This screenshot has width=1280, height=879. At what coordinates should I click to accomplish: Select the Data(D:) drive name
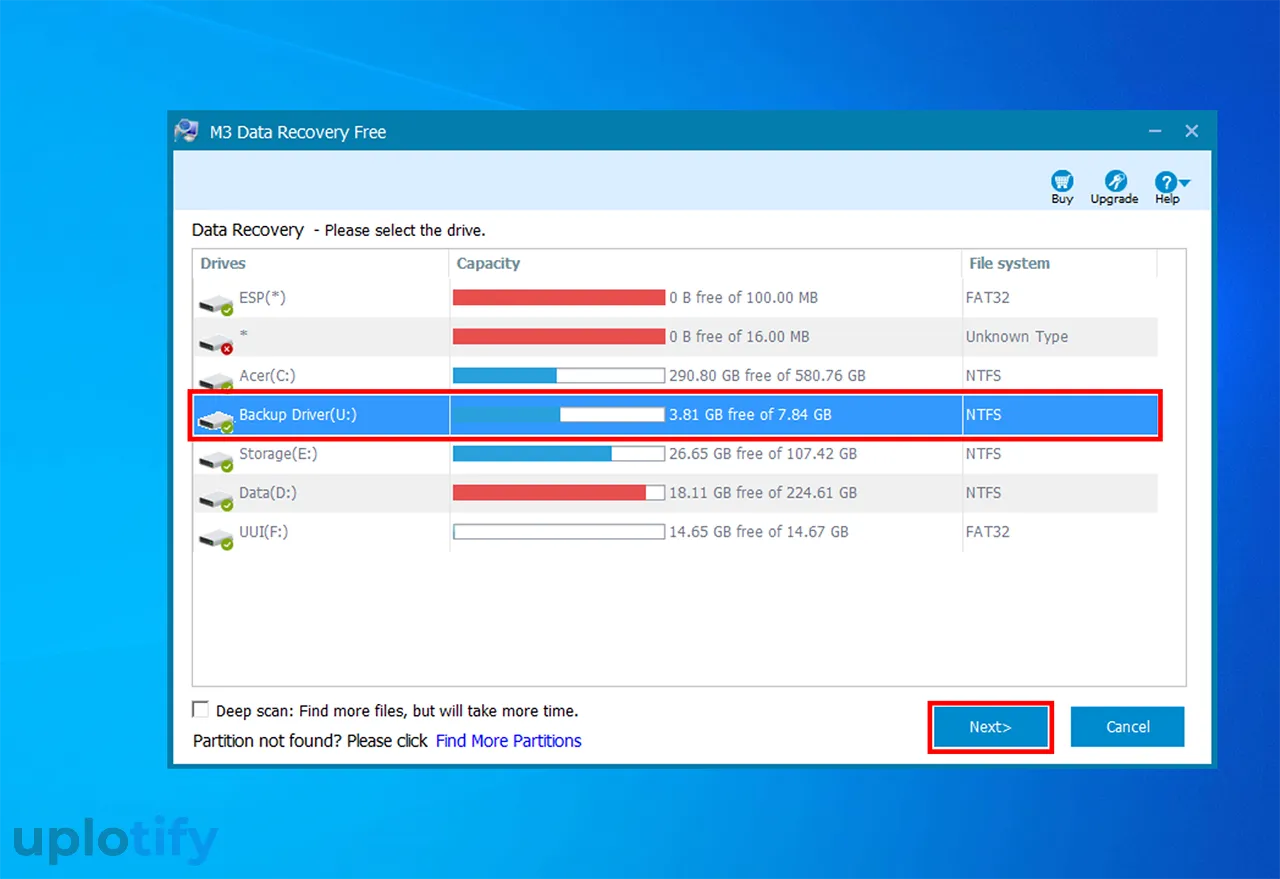pyautogui.click(x=268, y=492)
